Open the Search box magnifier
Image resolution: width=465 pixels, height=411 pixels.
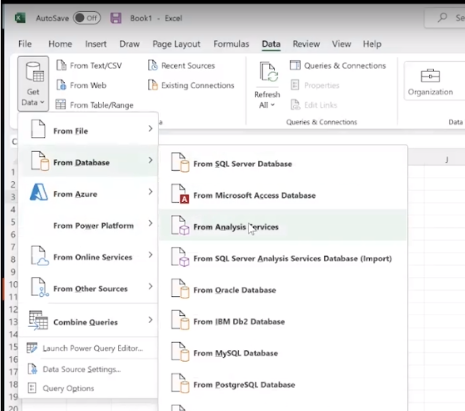click(443, 17)
